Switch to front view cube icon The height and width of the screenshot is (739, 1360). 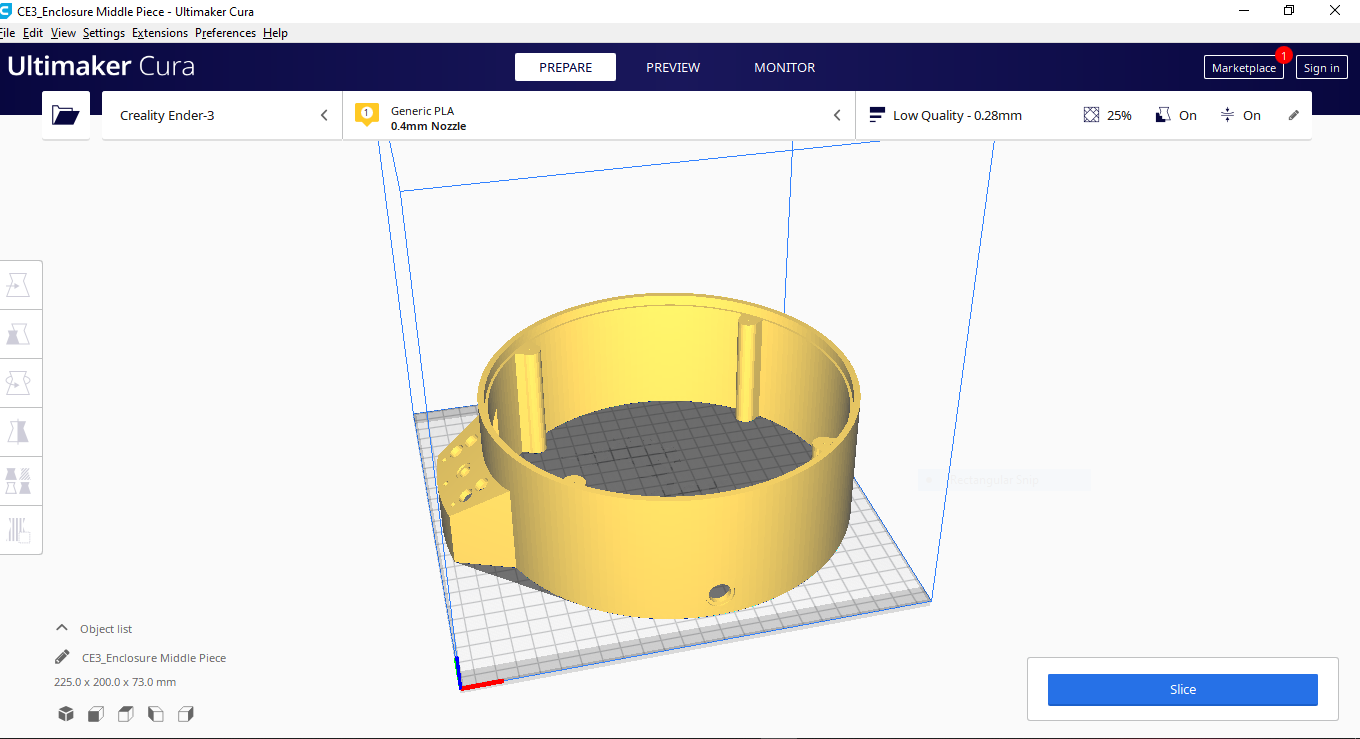click(x=95, y=714)
